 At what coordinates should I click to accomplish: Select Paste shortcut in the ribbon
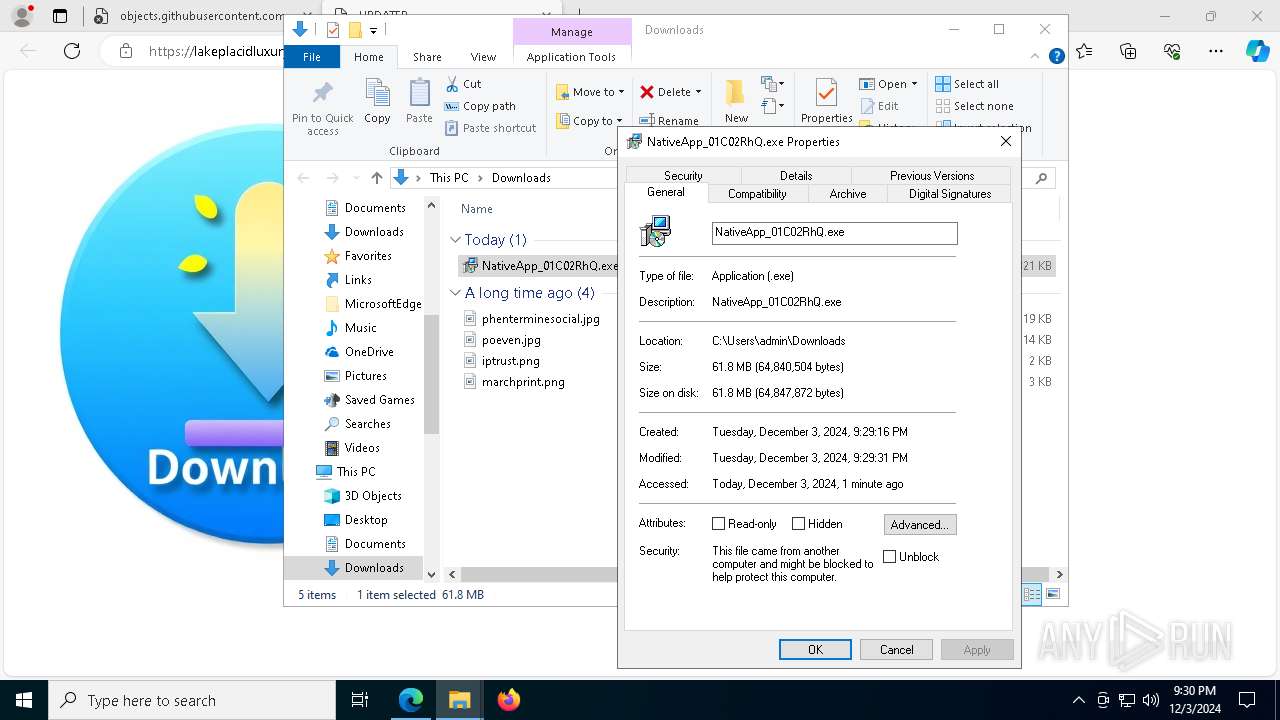tap(490, 128)
